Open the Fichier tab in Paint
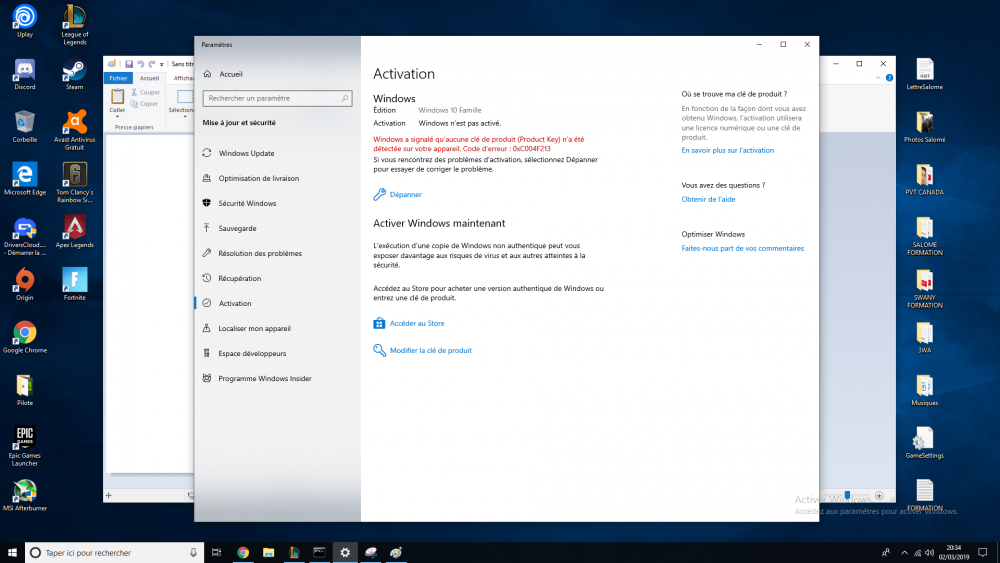Image resolution: width=1000 pixels, height=563 pixels. (x=118, y=78)
